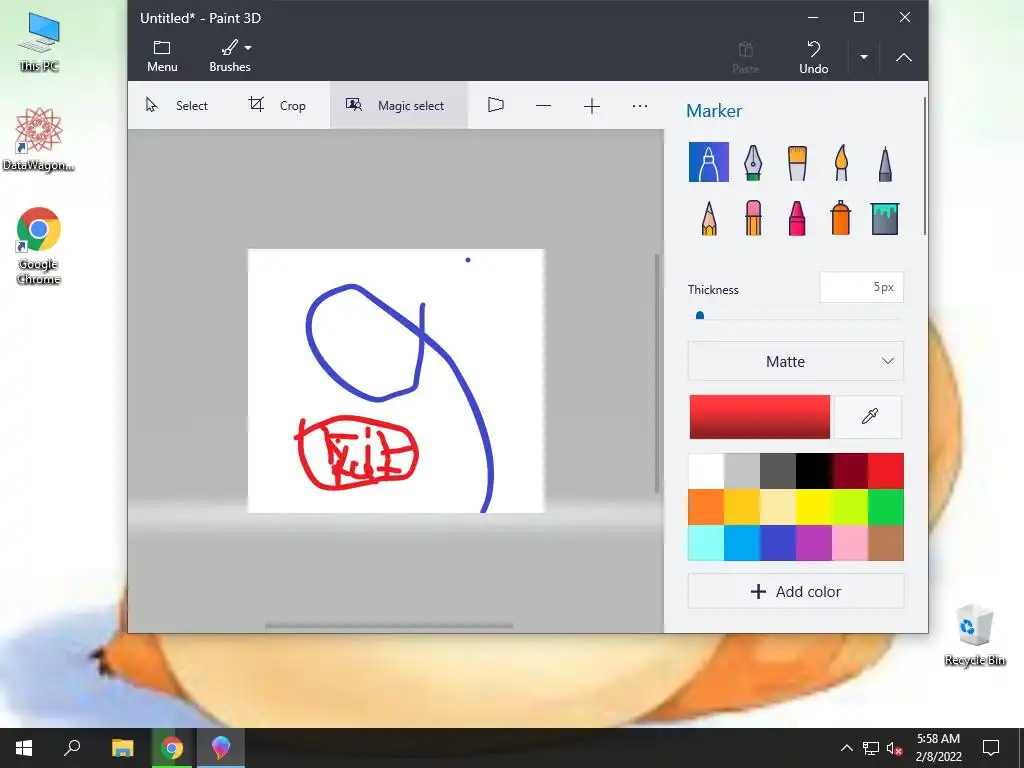
Task: Open File Explorer from the taskbar
Action: (x=122, y=748)
